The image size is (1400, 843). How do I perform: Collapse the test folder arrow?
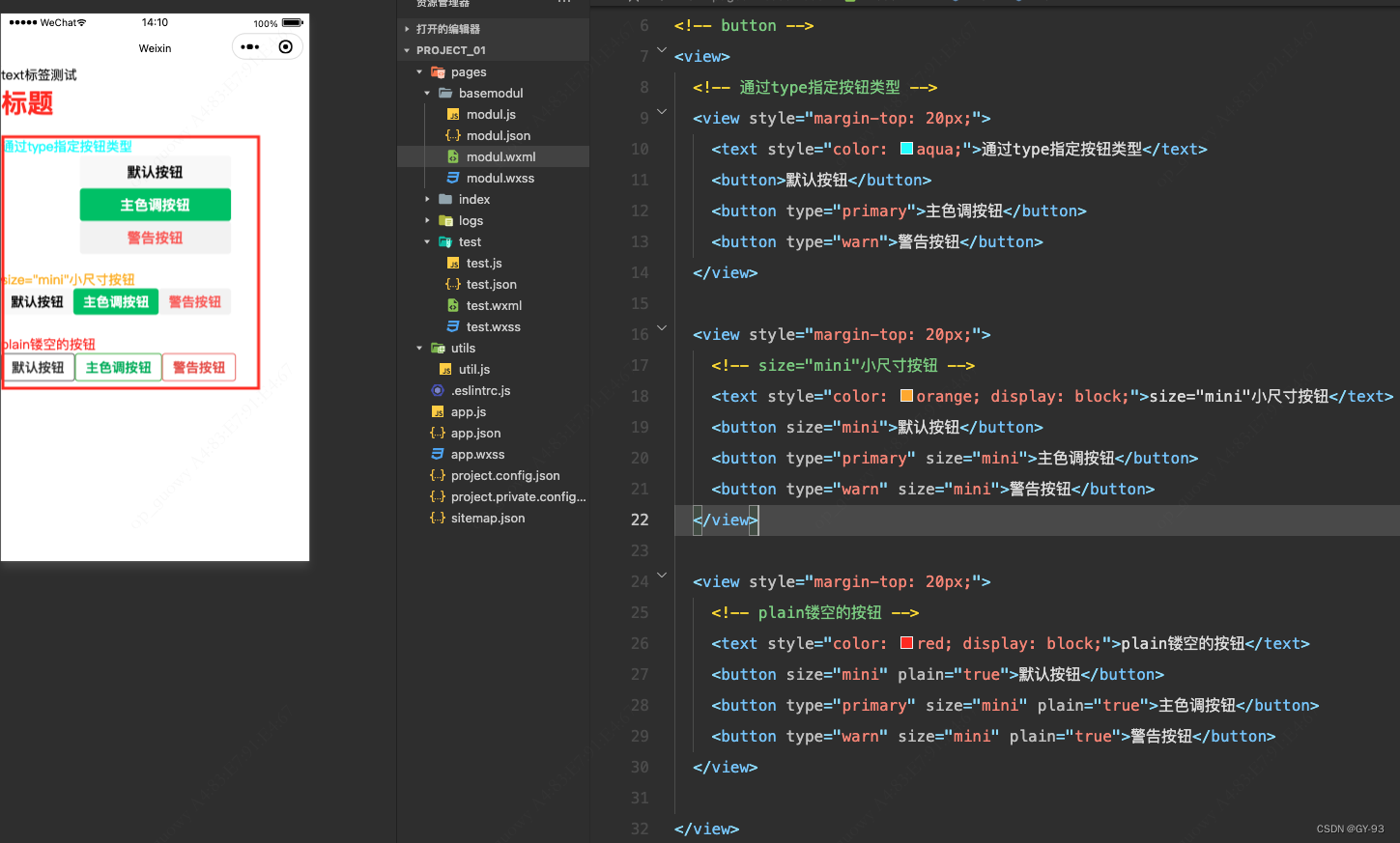427,241
